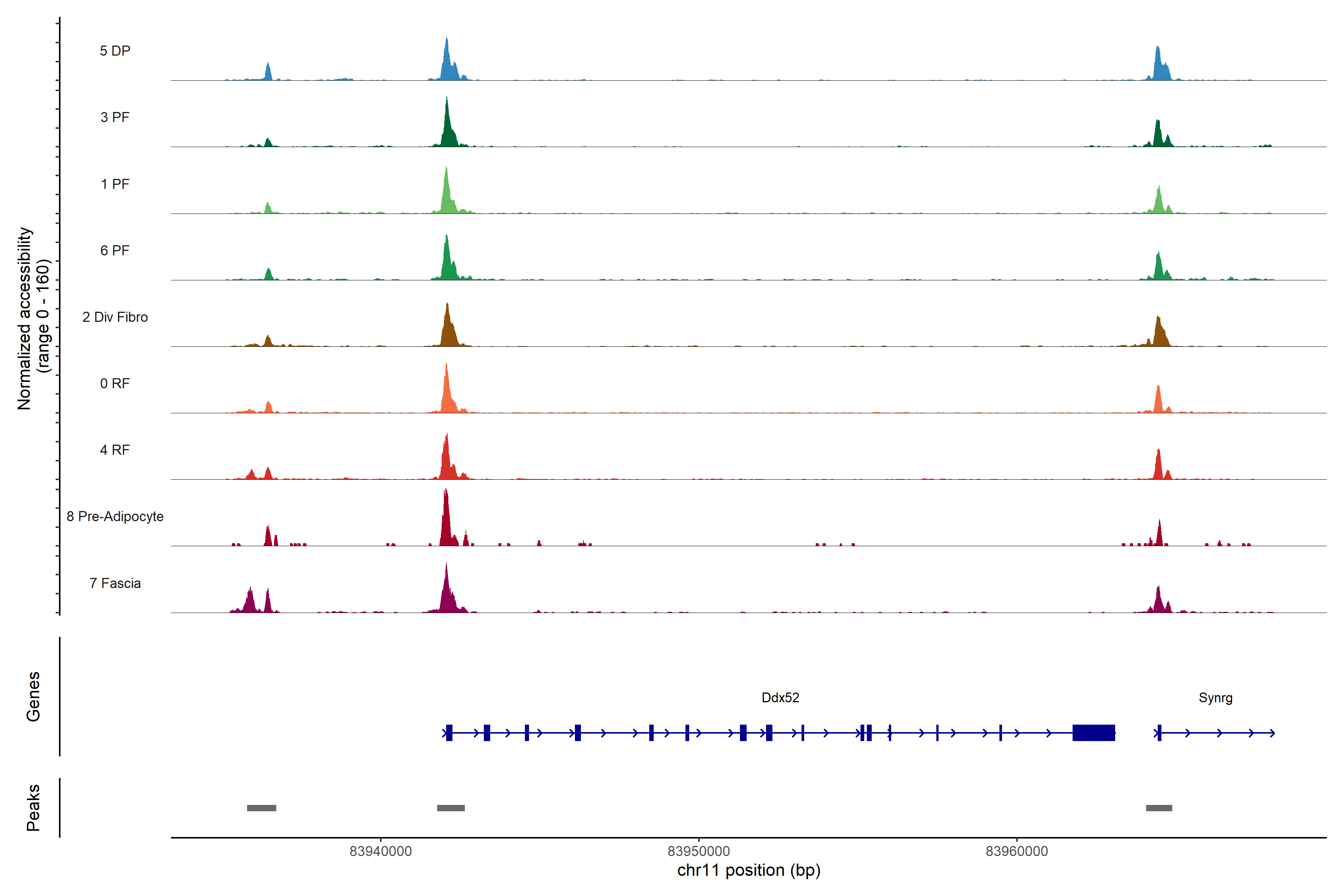1344x896 pixels.
Task: Click the 2 Div Fibro label
Action: (x=115, y=317)
